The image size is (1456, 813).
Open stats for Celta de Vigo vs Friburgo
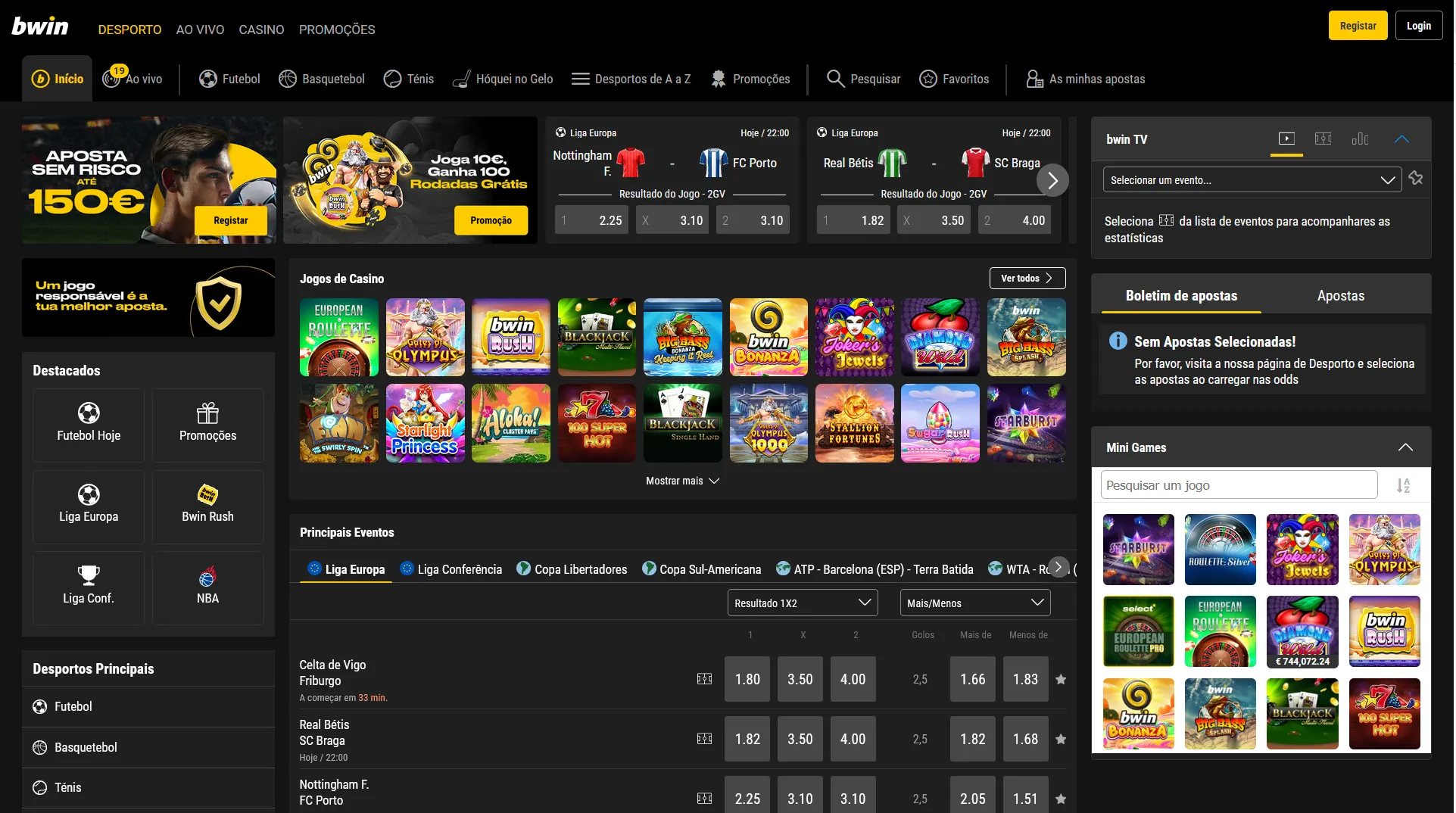[x=704, y=679]
